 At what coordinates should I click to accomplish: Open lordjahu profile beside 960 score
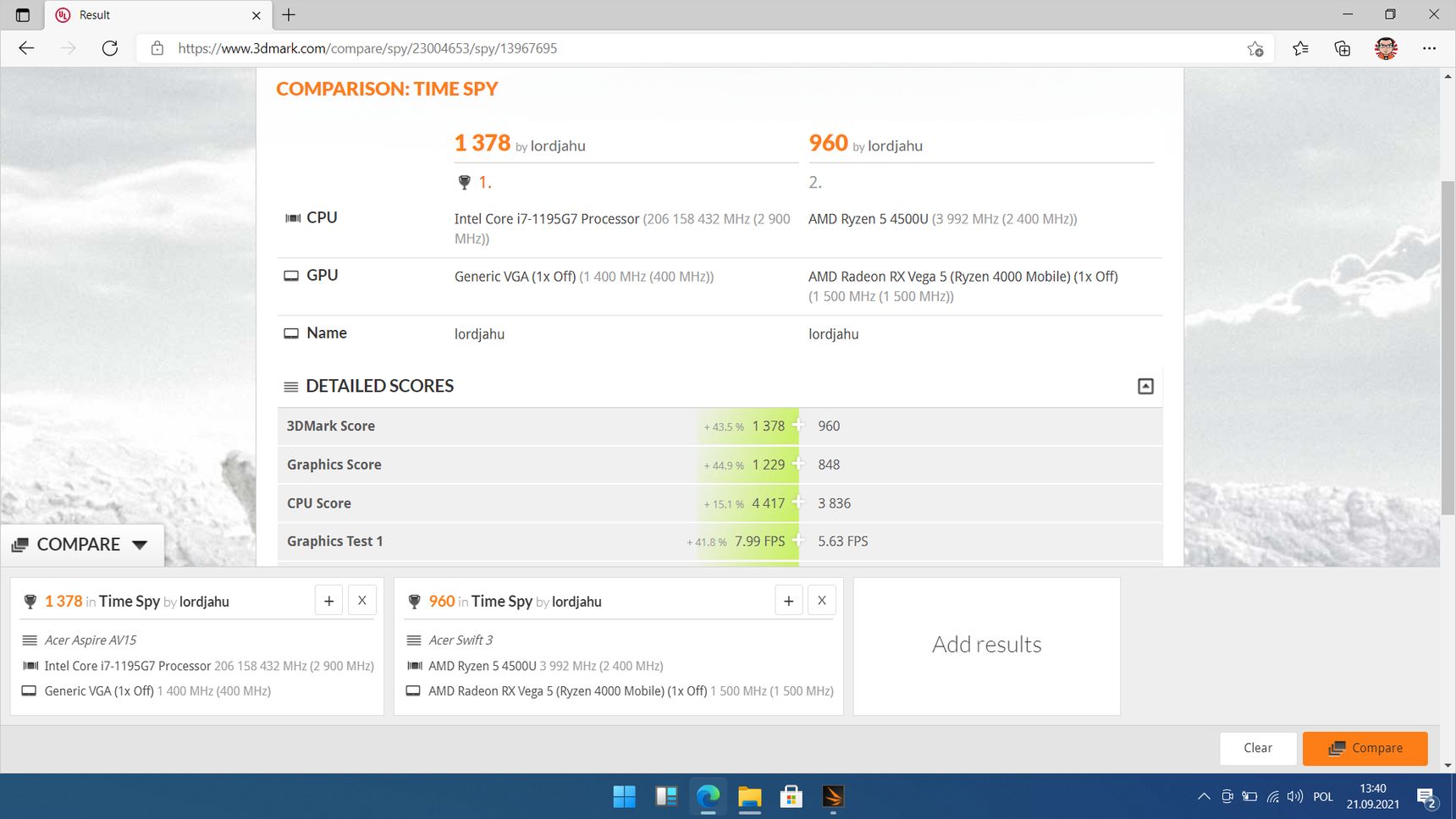895,146
